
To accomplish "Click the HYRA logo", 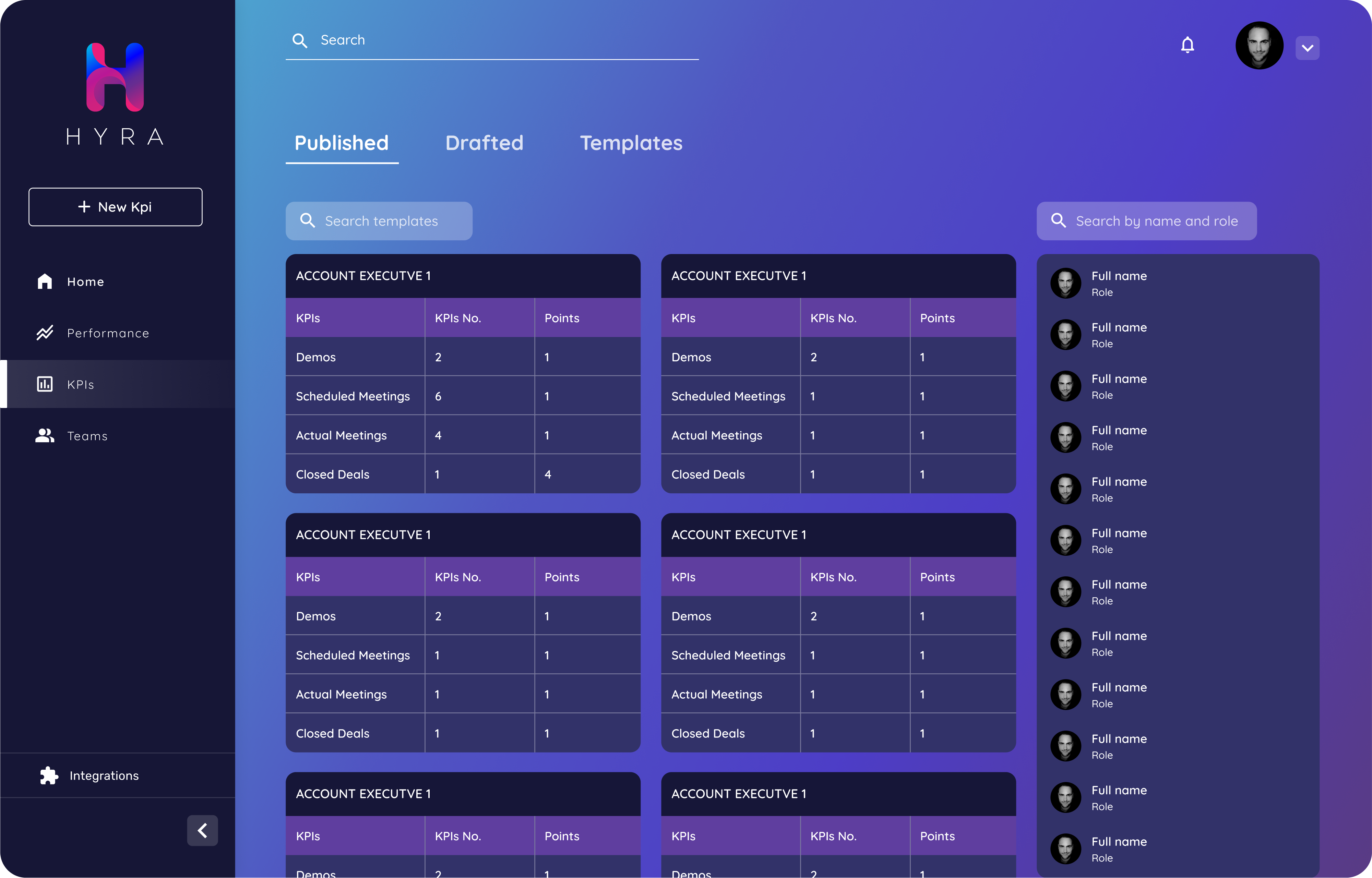I will pyautogui.click(x=115, y=94).
